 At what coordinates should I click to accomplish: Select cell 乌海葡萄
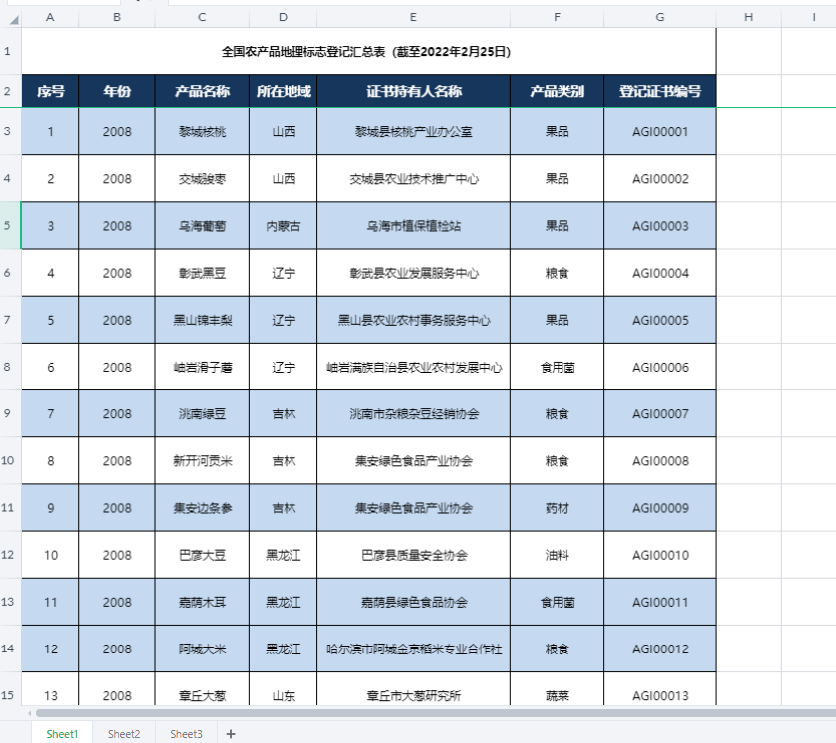pyautogui.click(x=202, y=225)
